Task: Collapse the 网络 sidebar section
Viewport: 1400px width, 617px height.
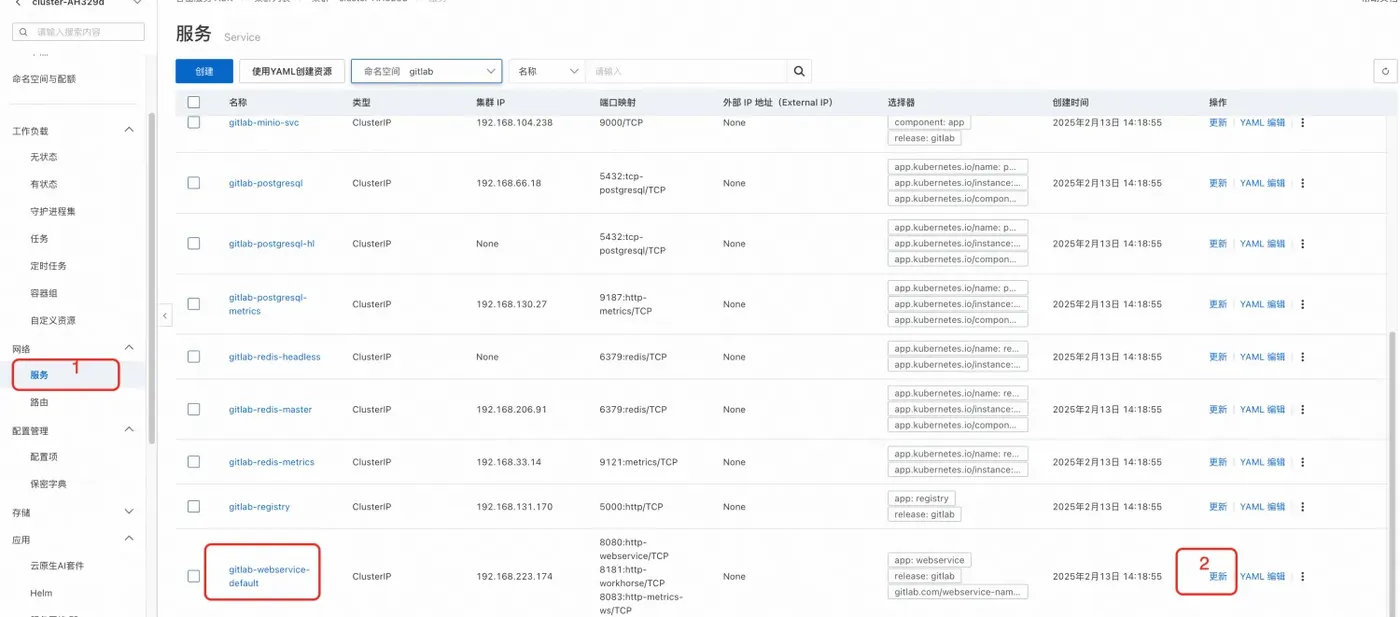Action: pyautogui.click(x=128, y=348)
